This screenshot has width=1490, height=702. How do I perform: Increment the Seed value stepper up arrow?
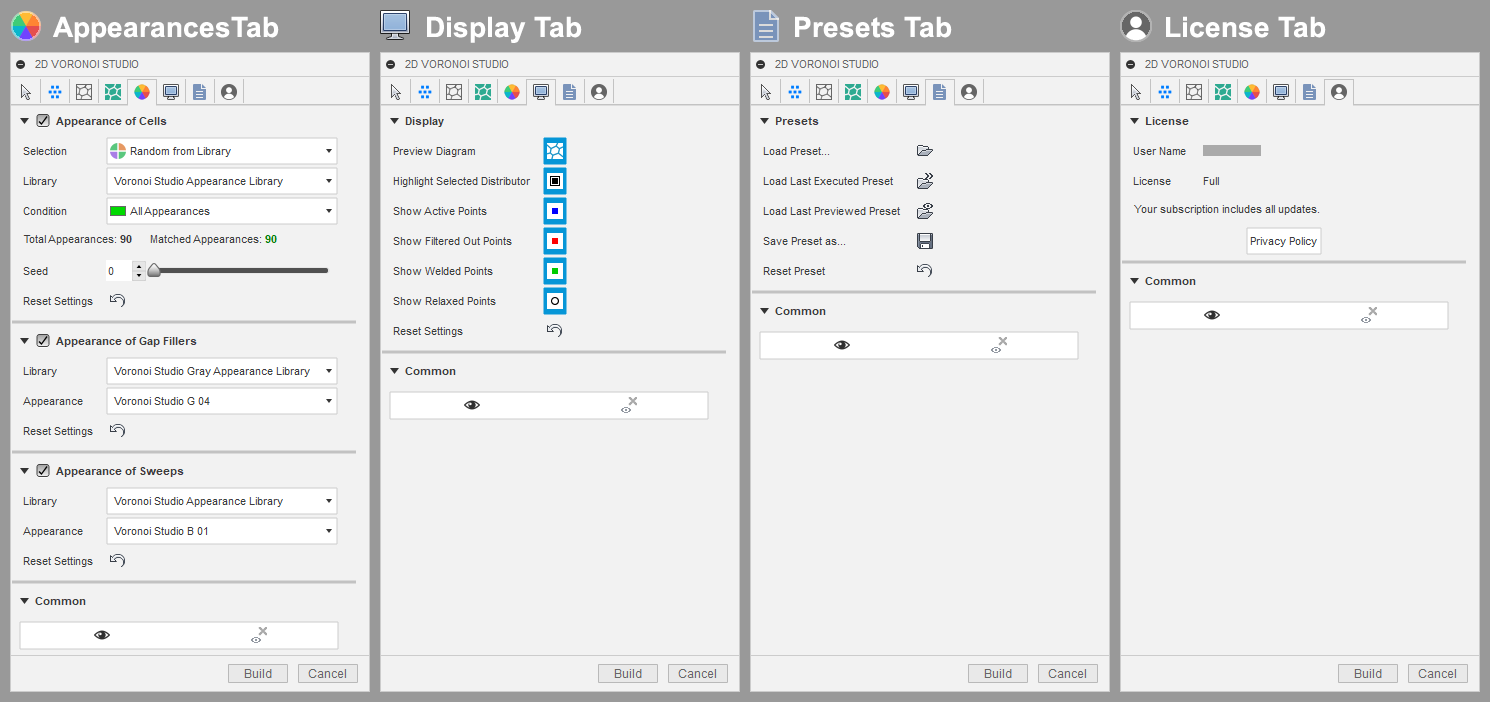click(139, 266)
